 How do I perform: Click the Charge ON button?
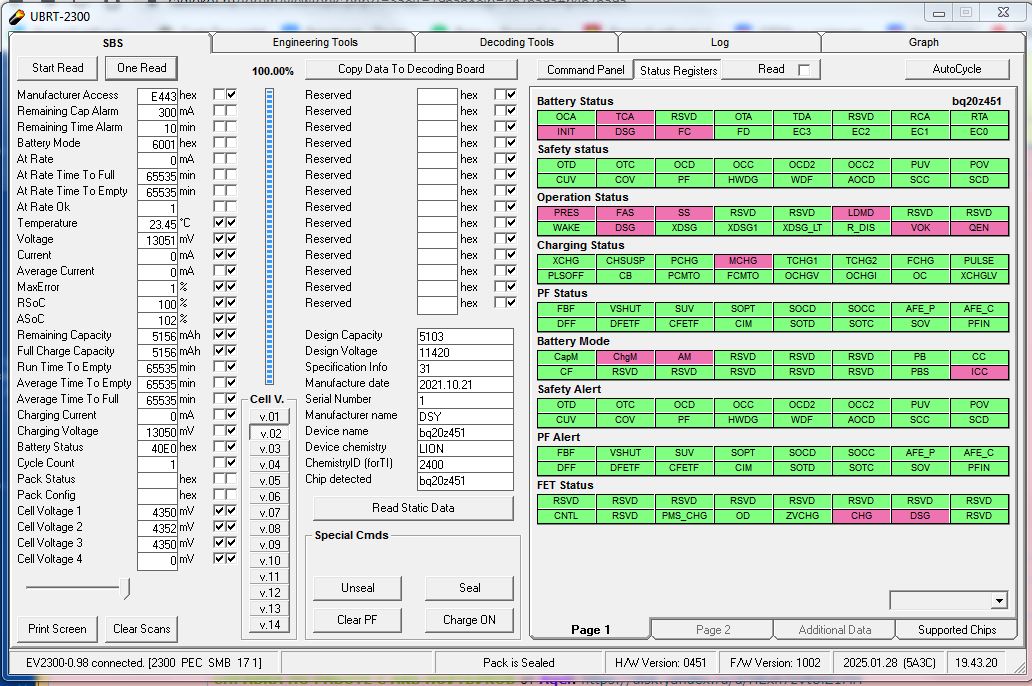point(469,619)
